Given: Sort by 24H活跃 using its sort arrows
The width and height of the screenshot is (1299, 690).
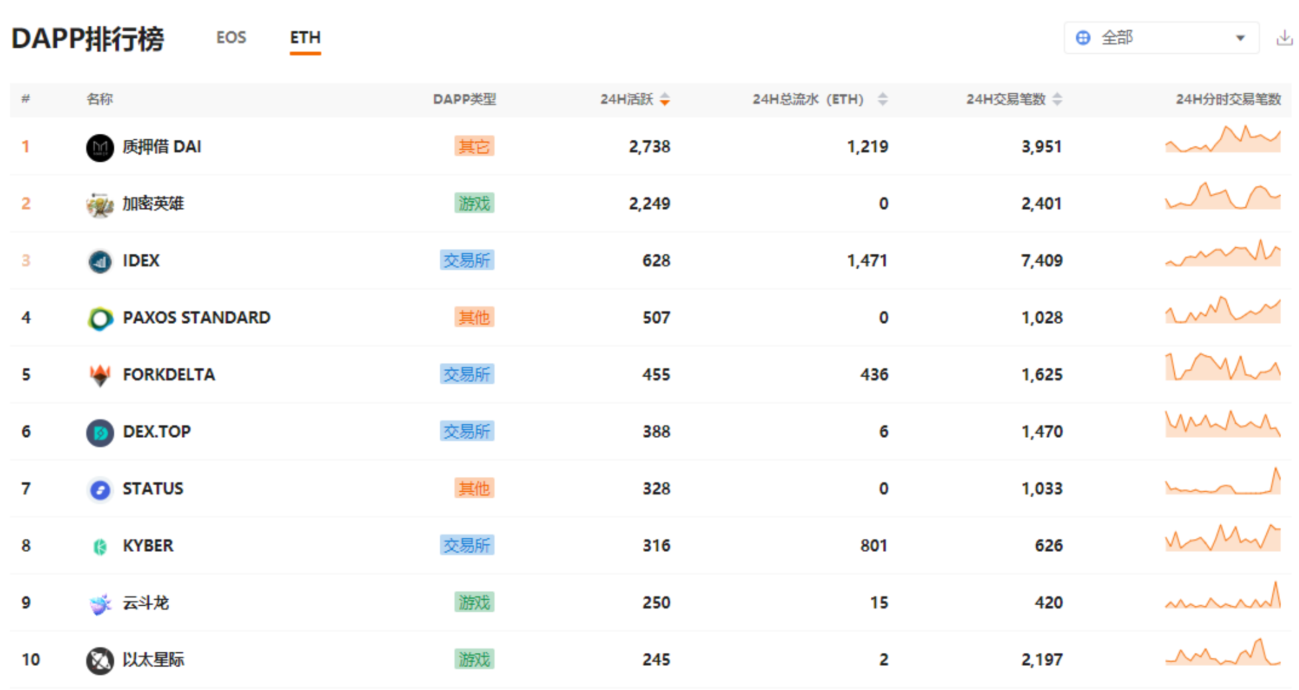Looking at the screenshot, I should [665, 100].
